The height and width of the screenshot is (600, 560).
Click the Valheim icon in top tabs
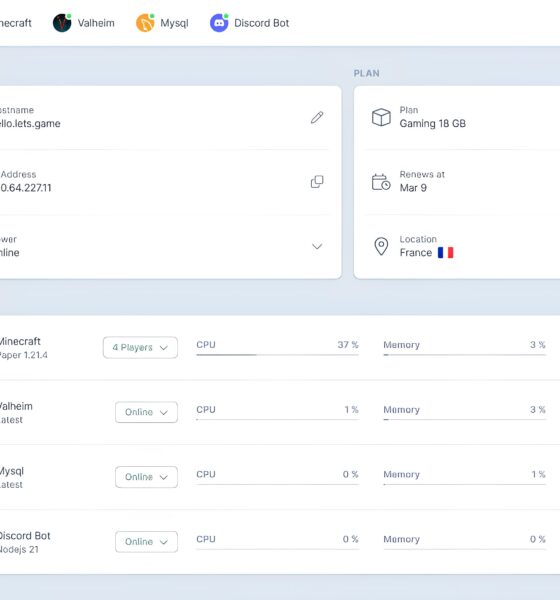pos(62,23)
